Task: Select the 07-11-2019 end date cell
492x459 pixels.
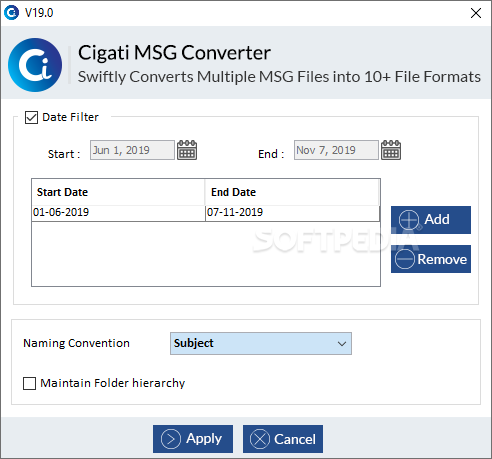Action: (293, 213)
